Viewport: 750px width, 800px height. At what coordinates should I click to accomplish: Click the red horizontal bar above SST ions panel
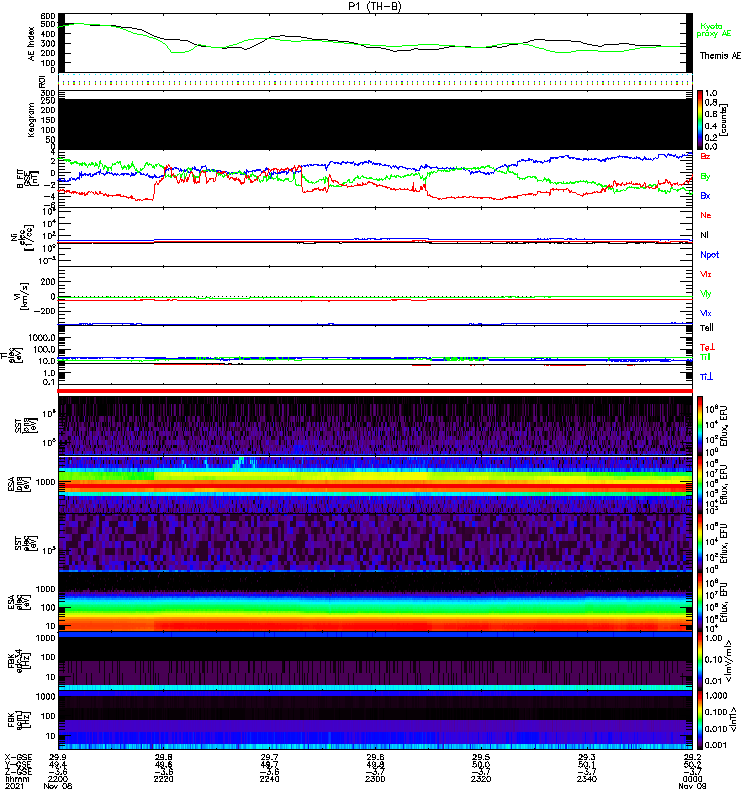[x=375, y=391]
